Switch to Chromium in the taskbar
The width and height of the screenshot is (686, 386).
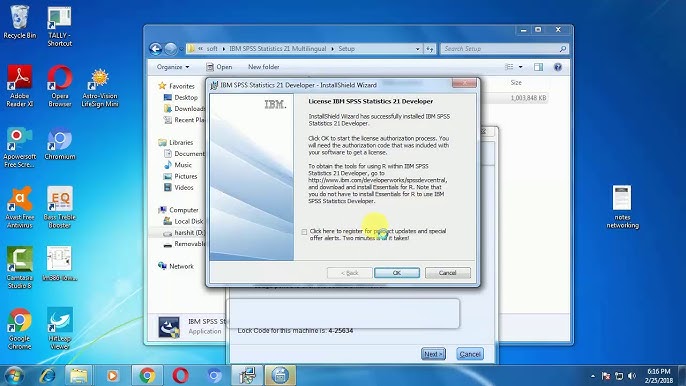(214, 375)
